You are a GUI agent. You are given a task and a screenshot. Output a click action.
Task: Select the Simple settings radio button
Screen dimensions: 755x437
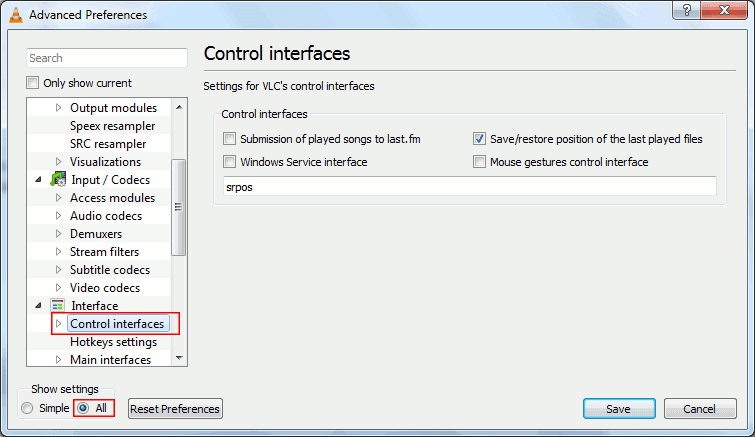click(x=27, y=408)
